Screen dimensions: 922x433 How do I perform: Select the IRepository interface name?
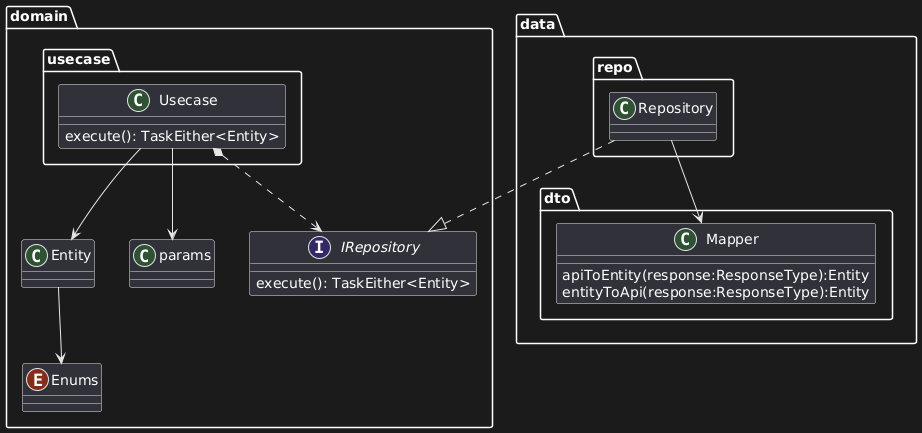379,248
